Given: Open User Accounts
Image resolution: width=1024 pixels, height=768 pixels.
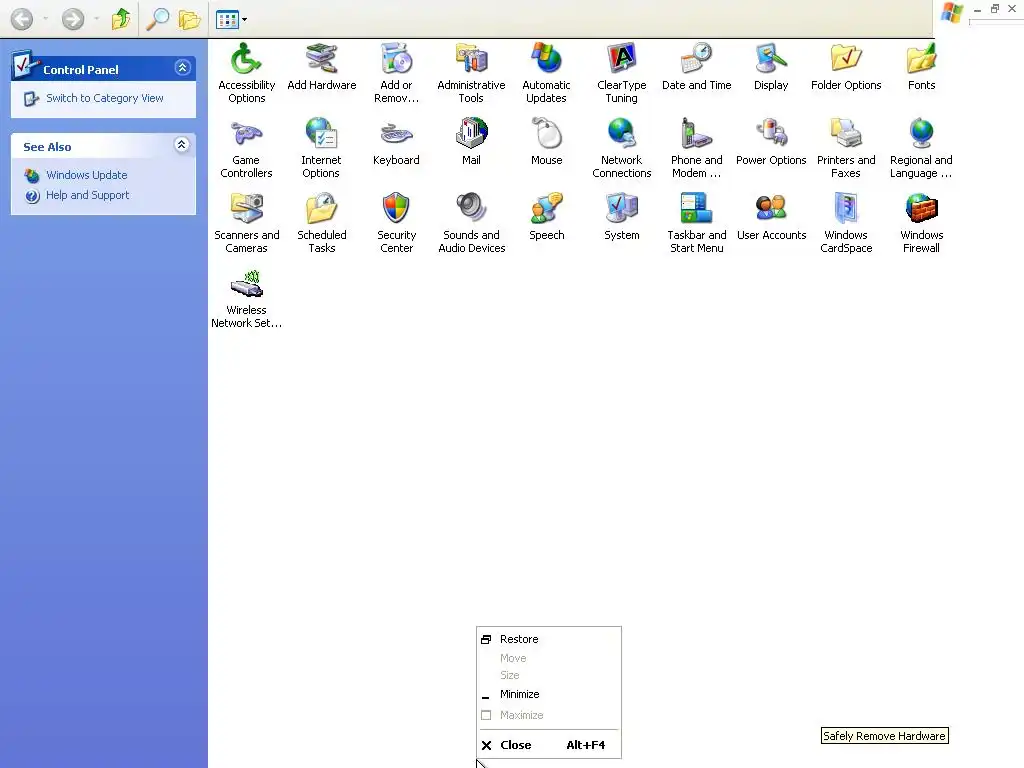Looking at the screenshot, I should coord(771,217).
